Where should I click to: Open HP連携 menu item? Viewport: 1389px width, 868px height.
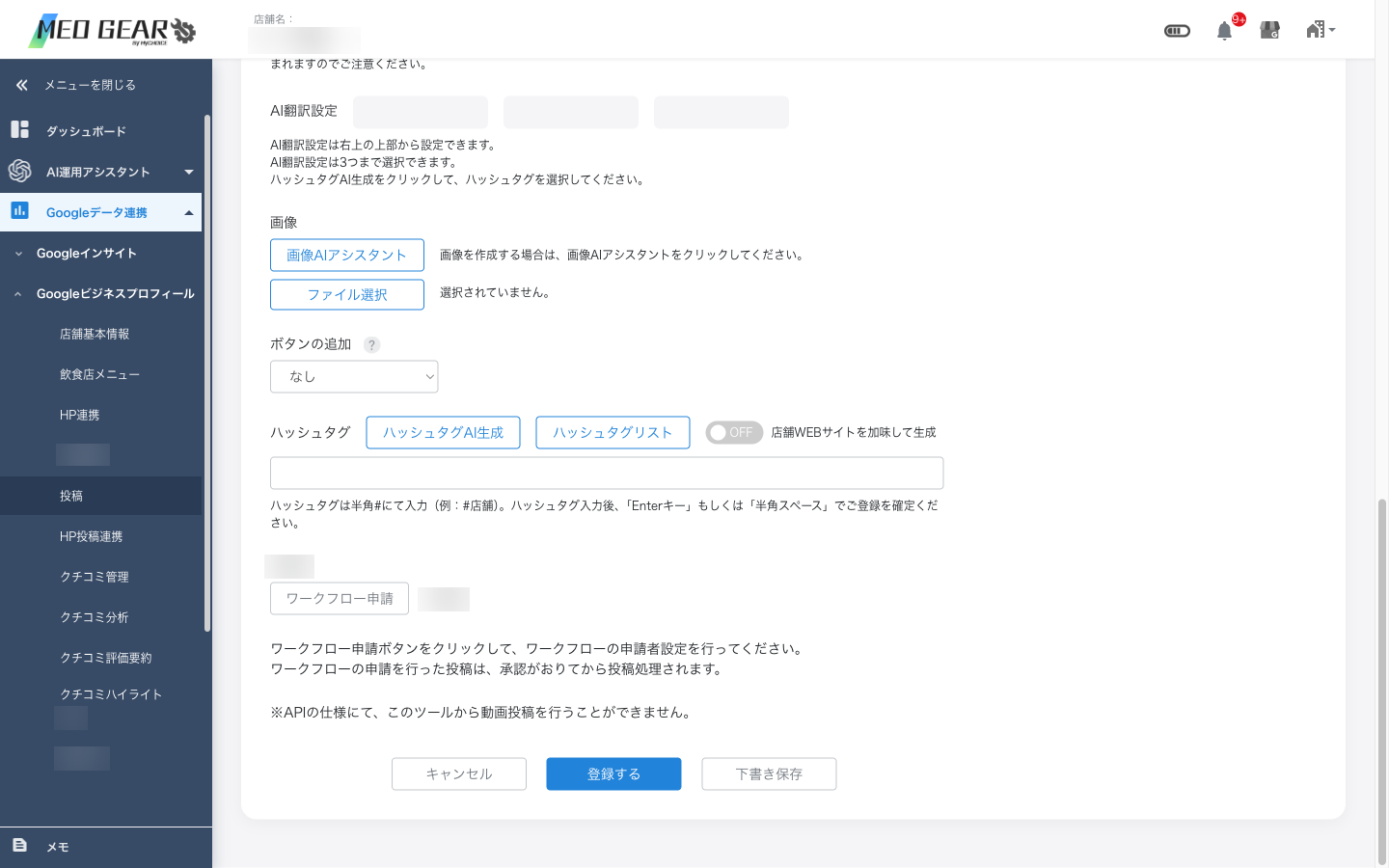[79, 415]
